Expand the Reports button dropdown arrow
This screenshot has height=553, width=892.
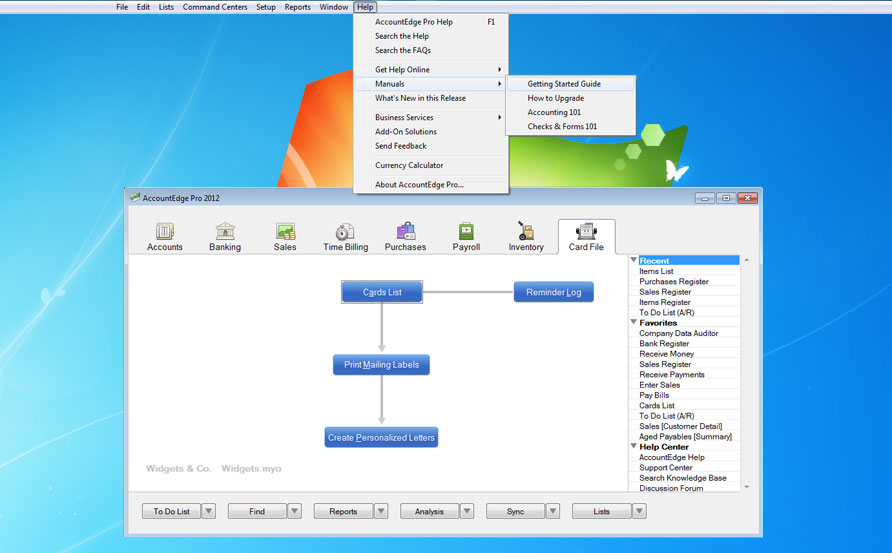click(x=381, y=511)
